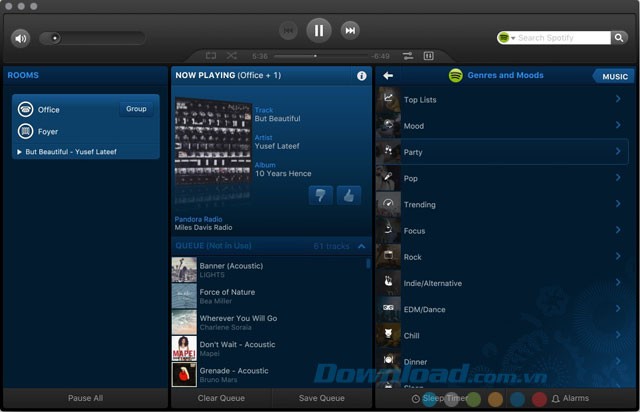Screen dimensions: 640x412
Task: Open the Focus category
Action: (x=502, y=231)
